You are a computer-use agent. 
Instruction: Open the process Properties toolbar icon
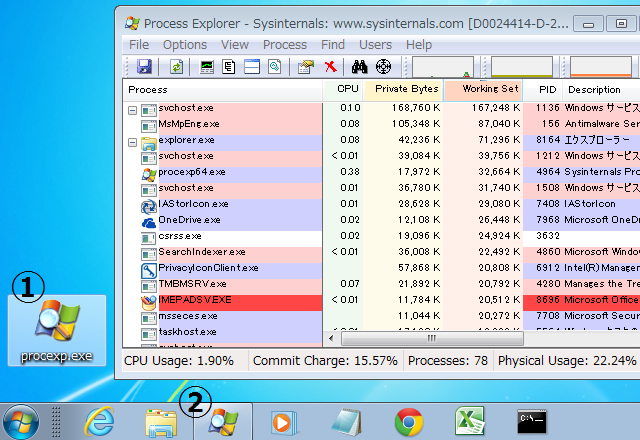pyautogui.click(x=306, y=67)
